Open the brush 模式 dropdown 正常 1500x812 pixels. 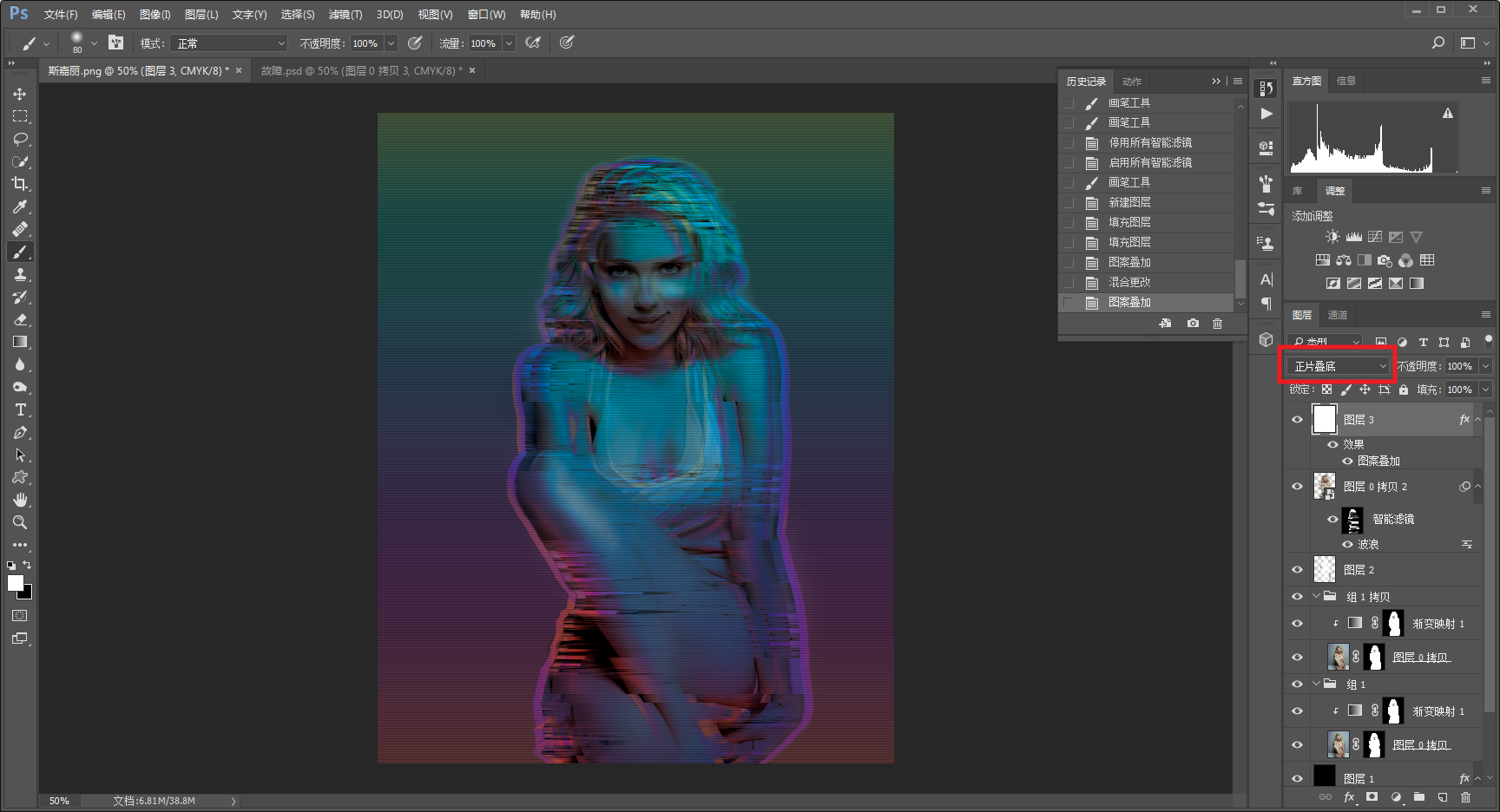click(x=229, y=43)
